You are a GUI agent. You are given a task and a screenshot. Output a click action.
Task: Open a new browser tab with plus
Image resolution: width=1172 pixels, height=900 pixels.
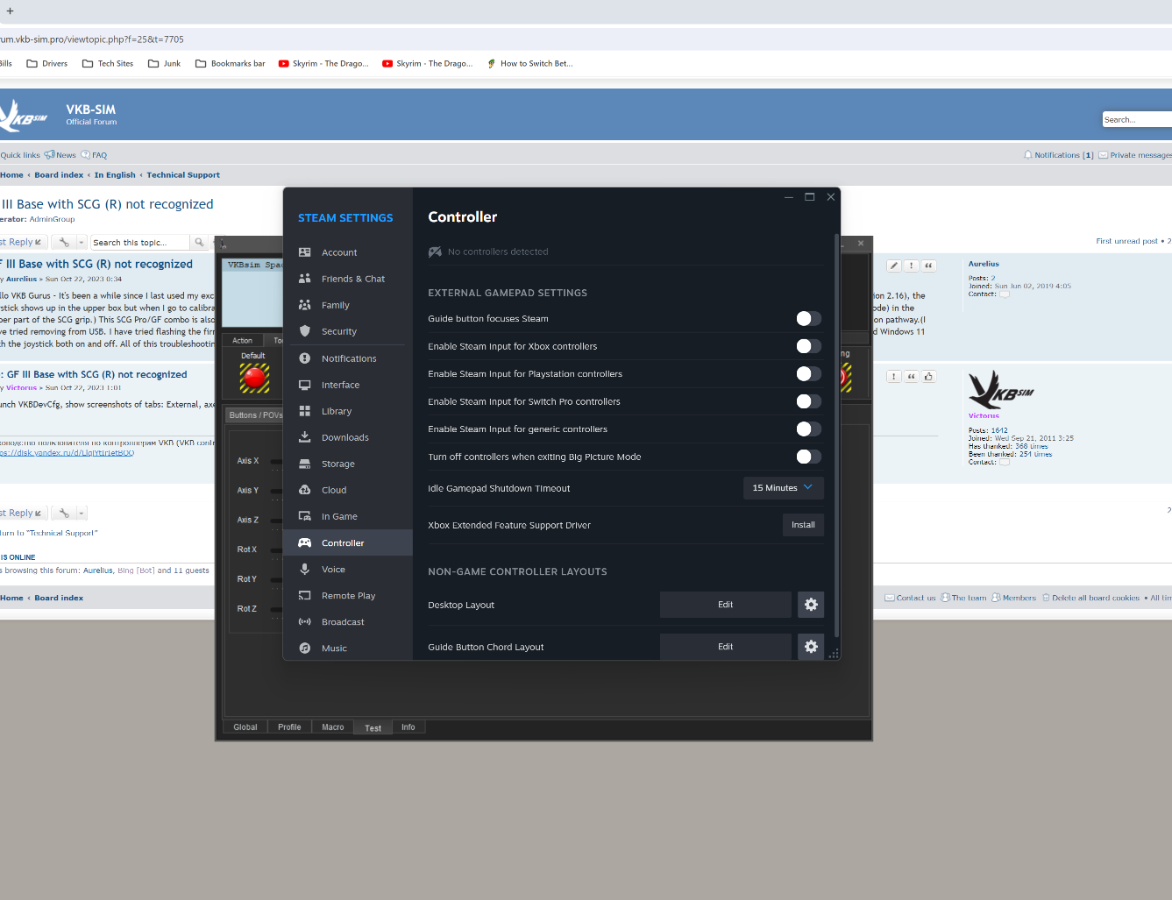[10, 10]
